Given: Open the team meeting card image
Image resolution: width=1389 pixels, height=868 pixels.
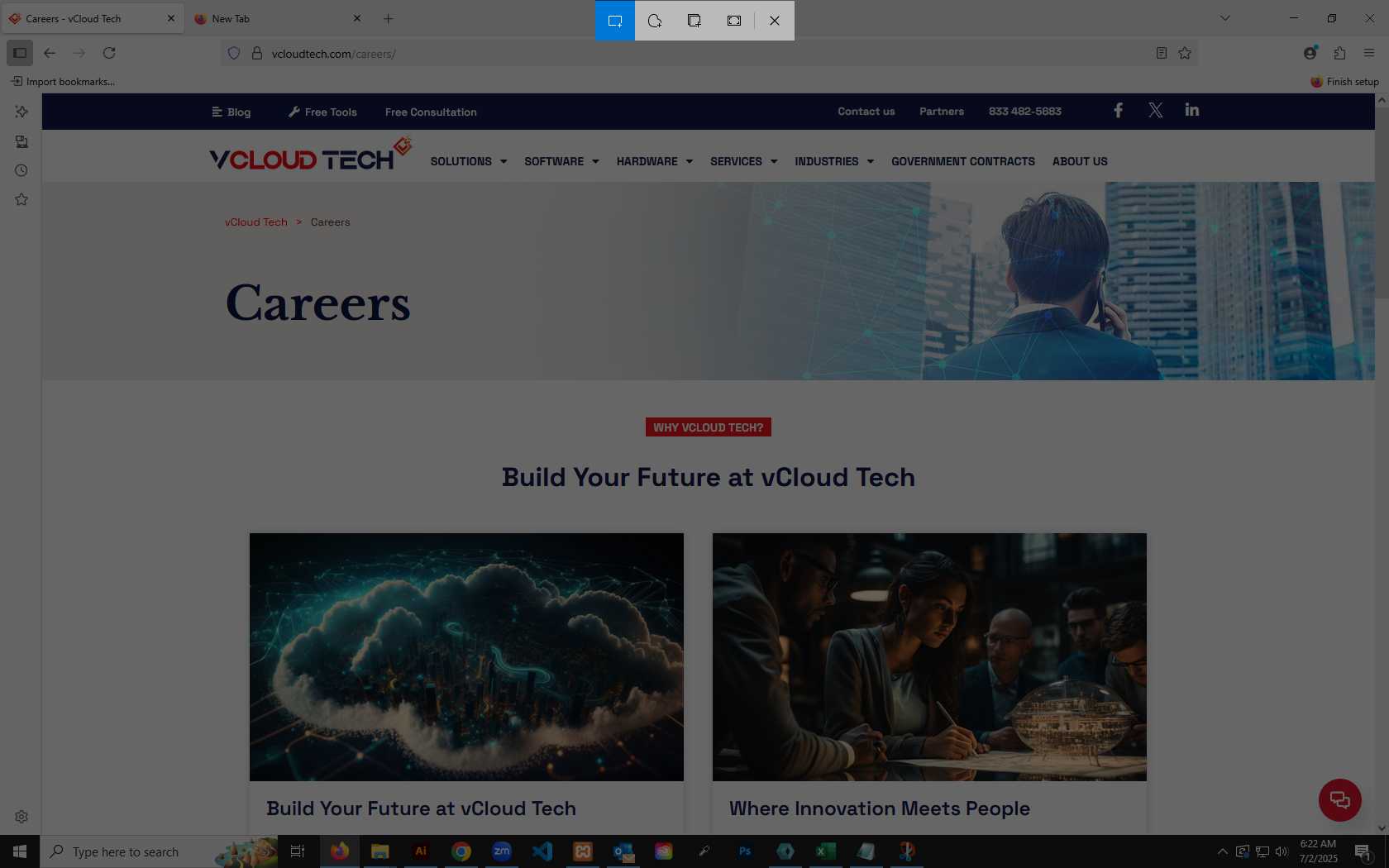Looking at the screenshot, I should pyautogui.click(x=929, y=657).
